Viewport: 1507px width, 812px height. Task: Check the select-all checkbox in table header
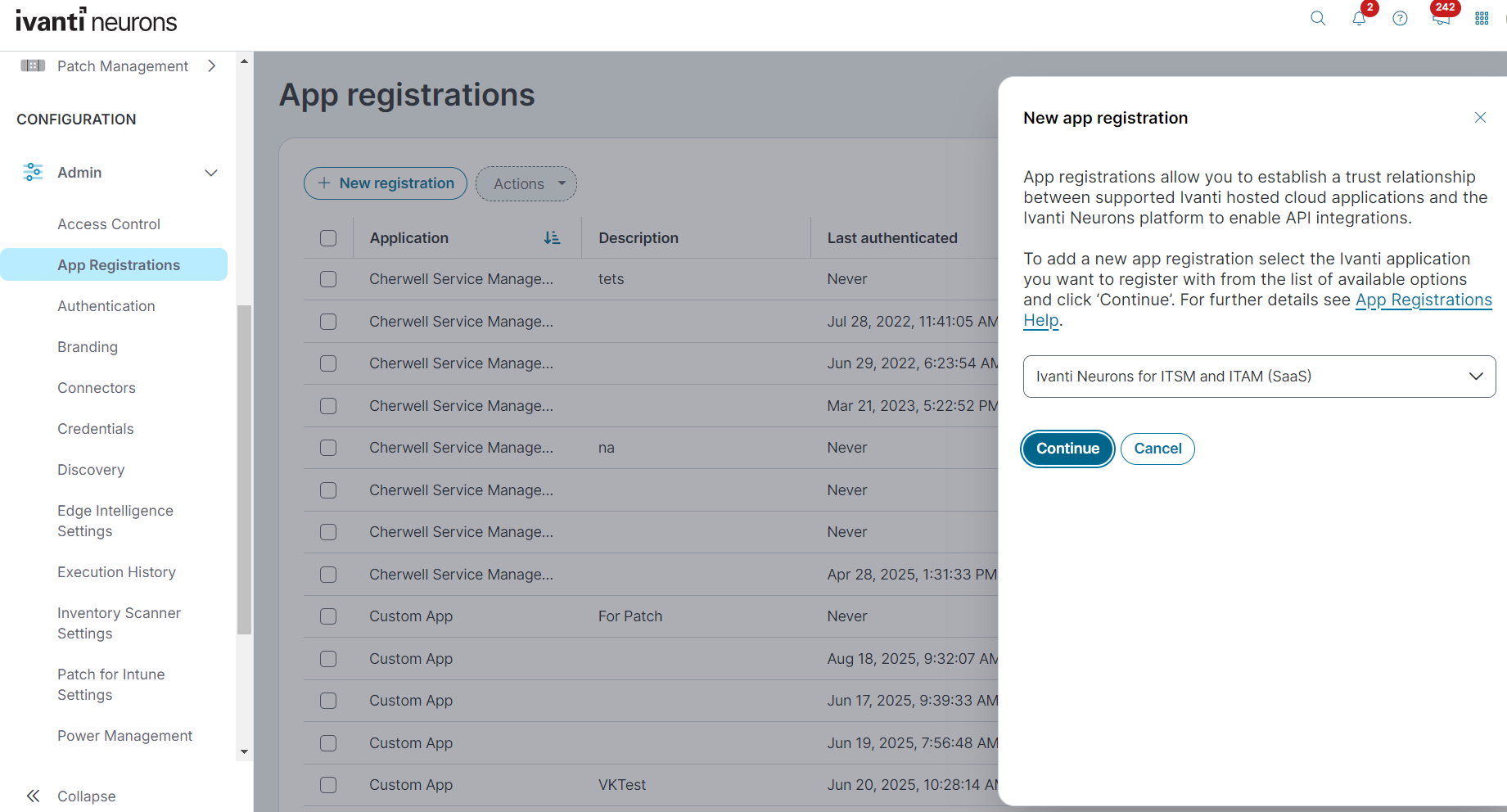tap(328, 238)
